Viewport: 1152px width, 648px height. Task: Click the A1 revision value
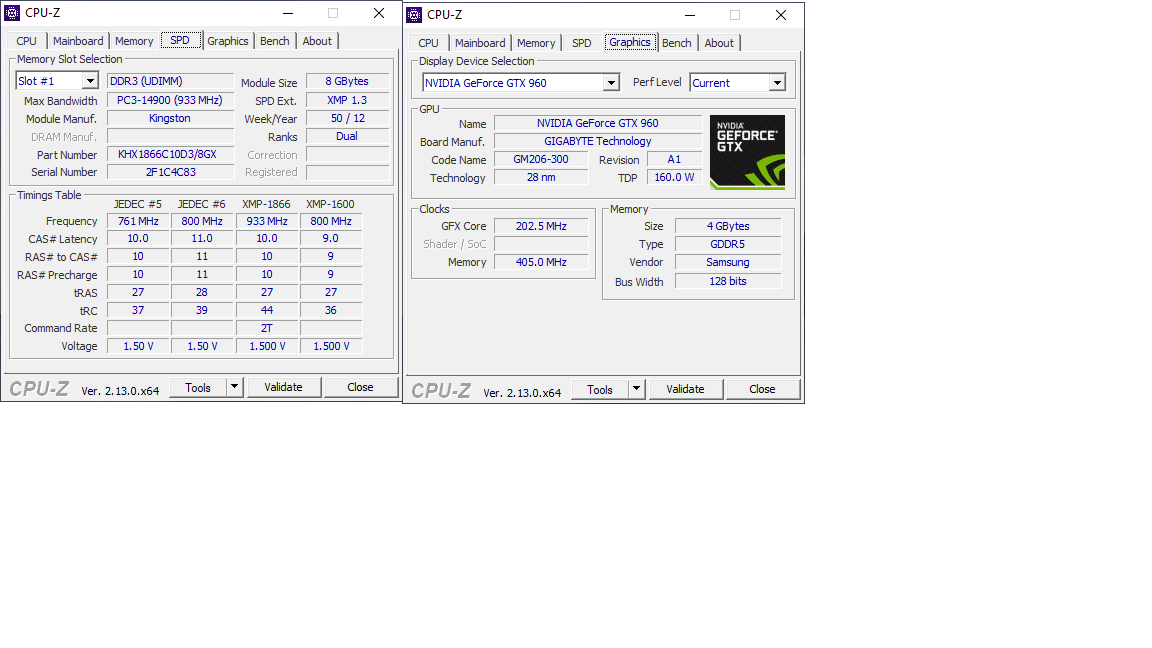point(674,159)
